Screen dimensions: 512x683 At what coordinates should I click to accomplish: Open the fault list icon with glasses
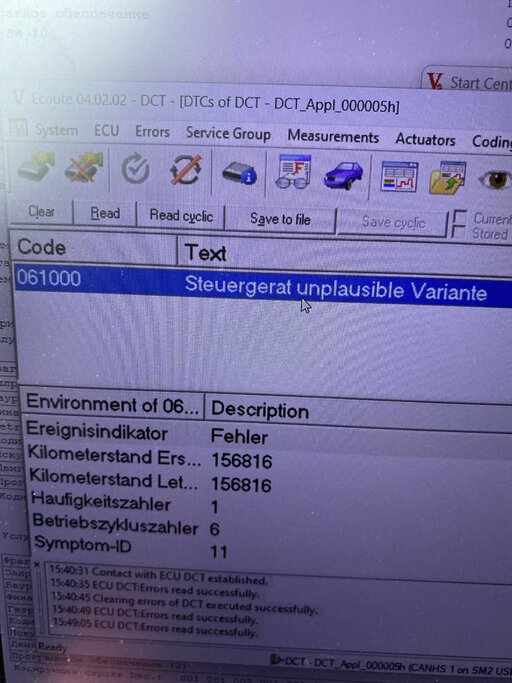(293, 172)
